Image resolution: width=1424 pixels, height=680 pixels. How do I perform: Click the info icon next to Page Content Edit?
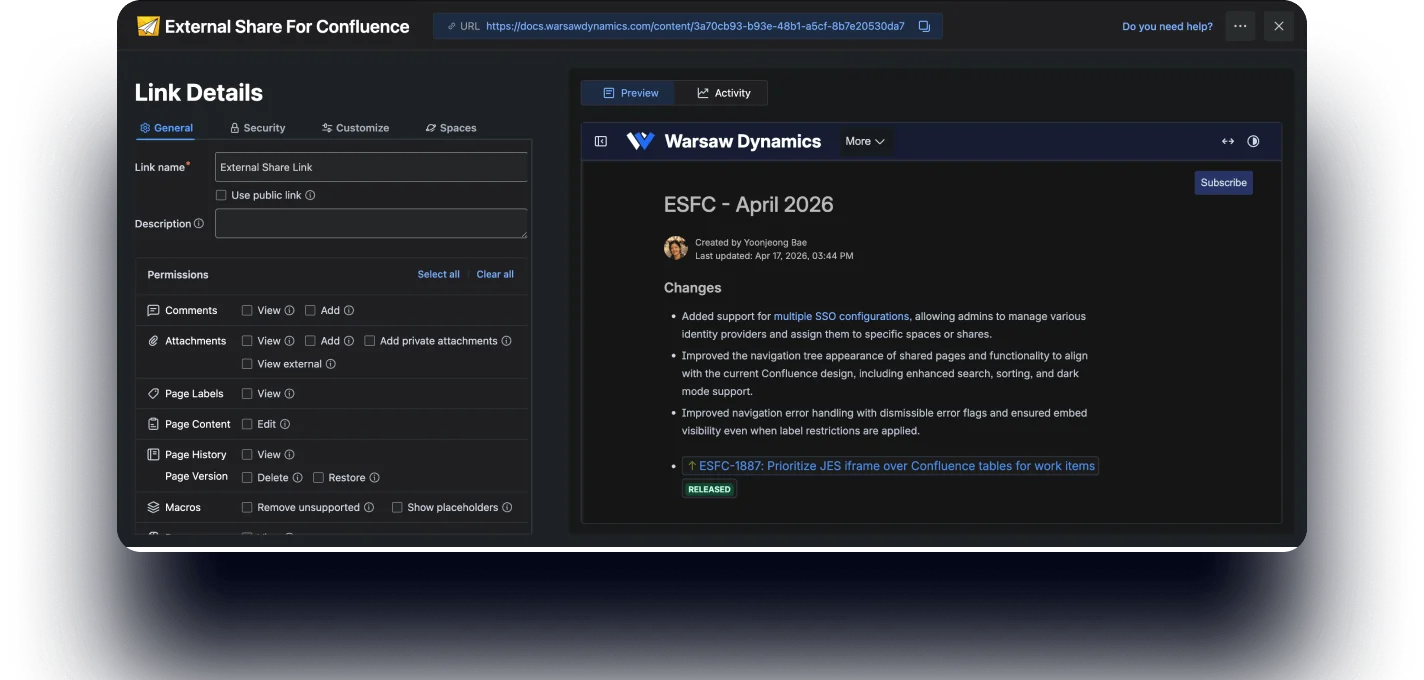285,424
